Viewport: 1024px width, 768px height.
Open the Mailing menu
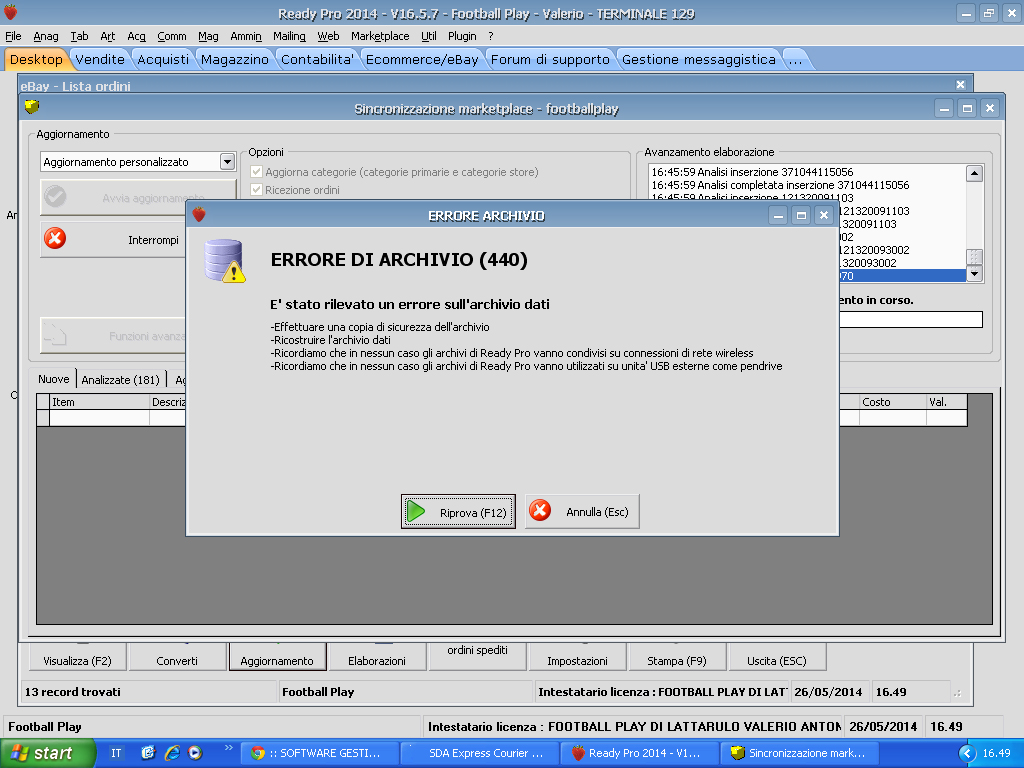(289, 36)
